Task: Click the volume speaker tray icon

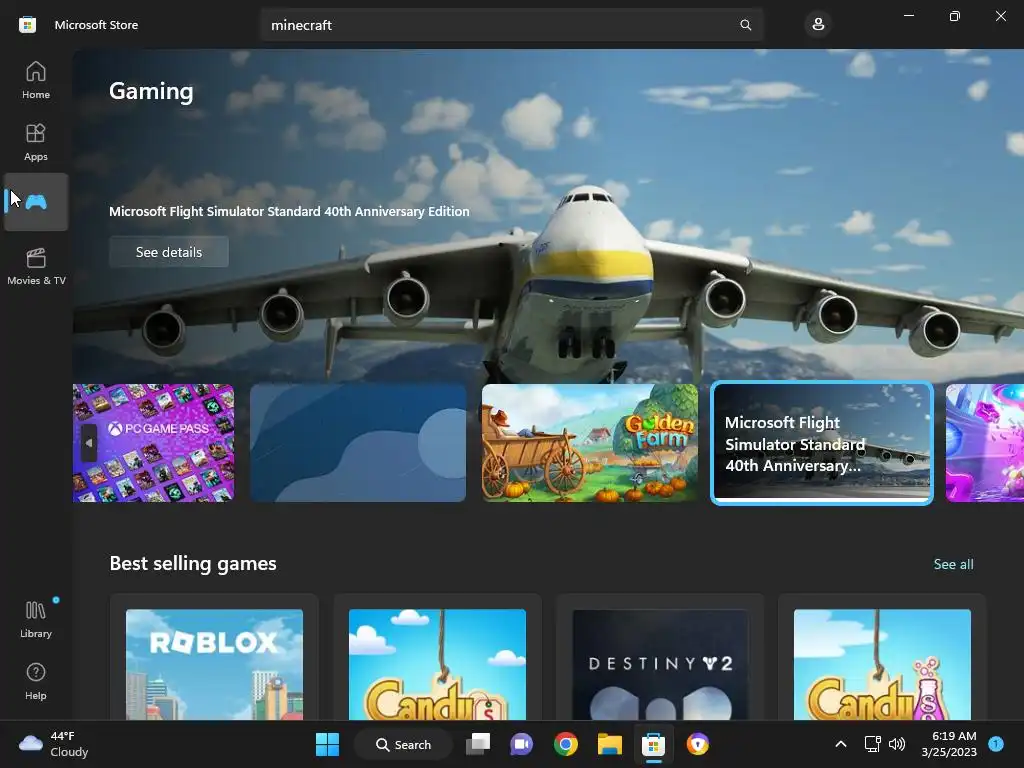Action: 897,744
